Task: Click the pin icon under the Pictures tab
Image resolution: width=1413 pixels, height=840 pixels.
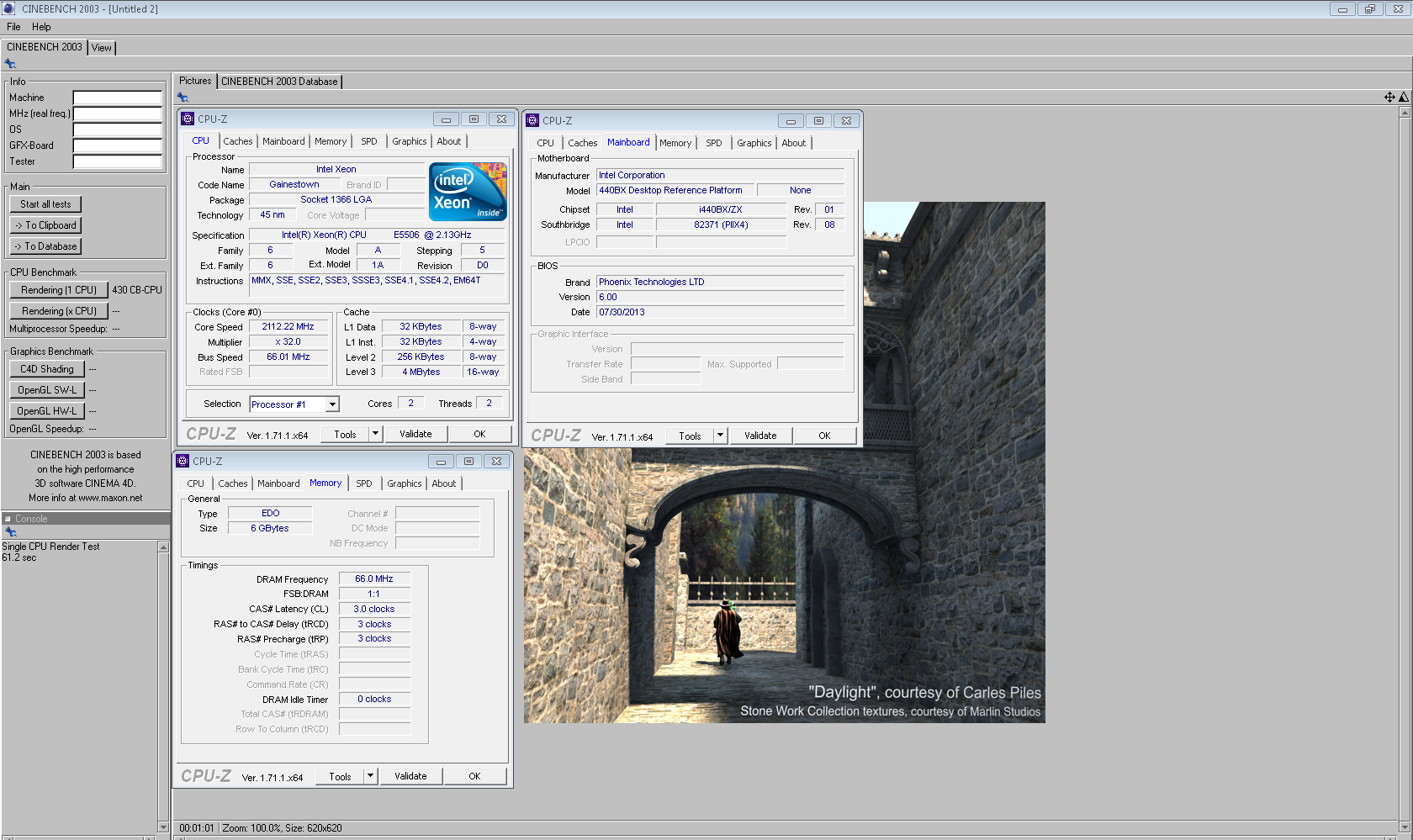Action: 183,98
